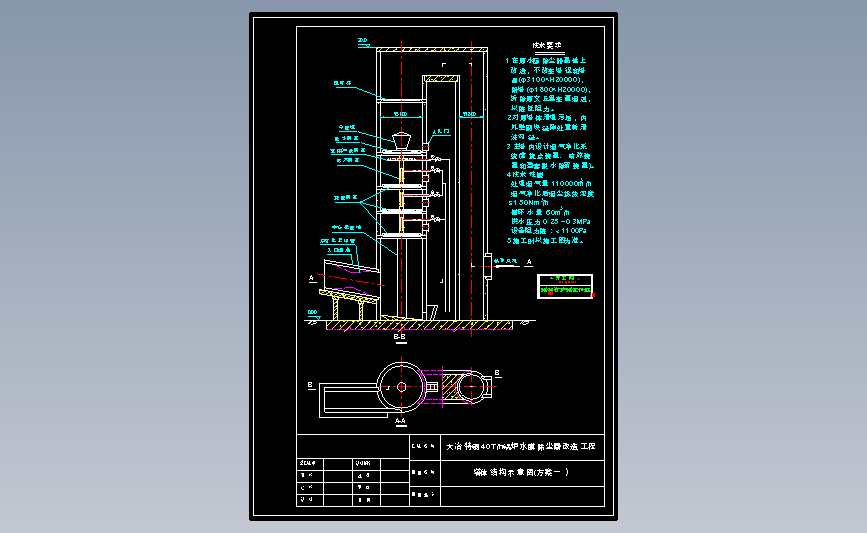Click the drawing name ending in (方案一)

tap(521, 472)
